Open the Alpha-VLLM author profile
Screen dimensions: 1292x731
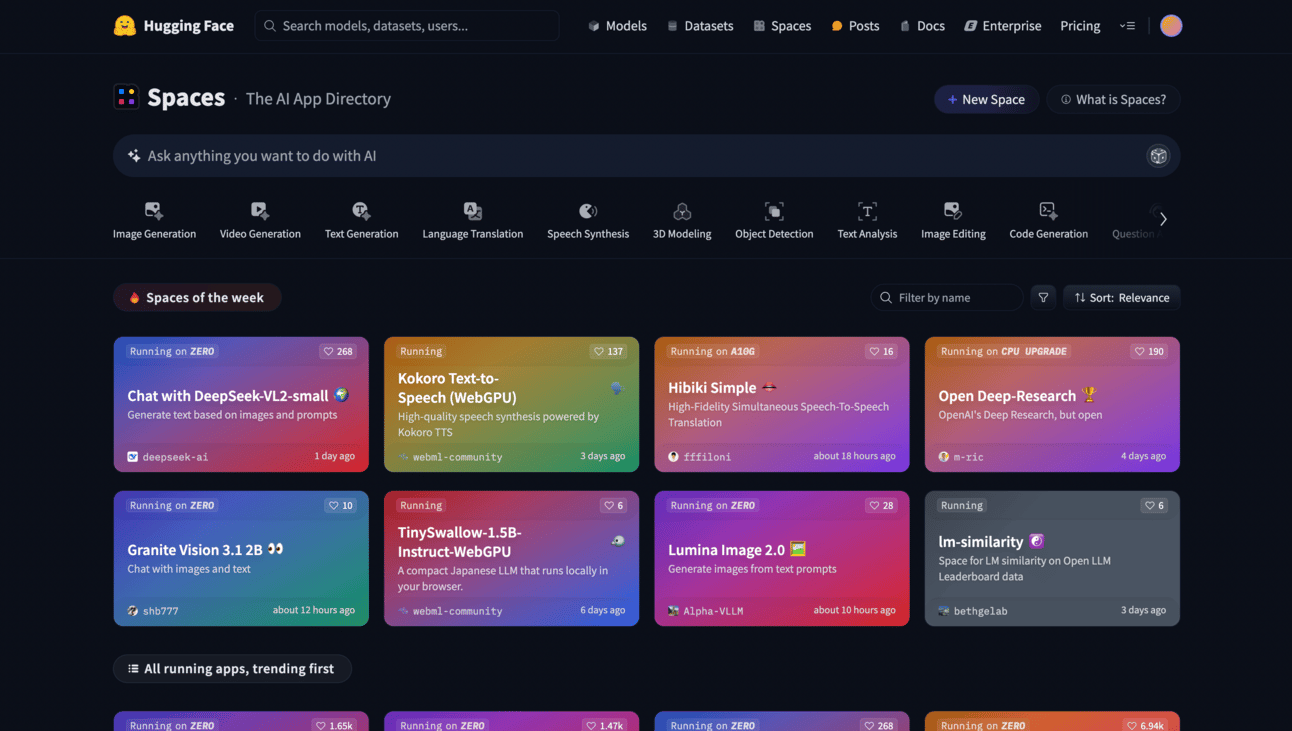706,611
